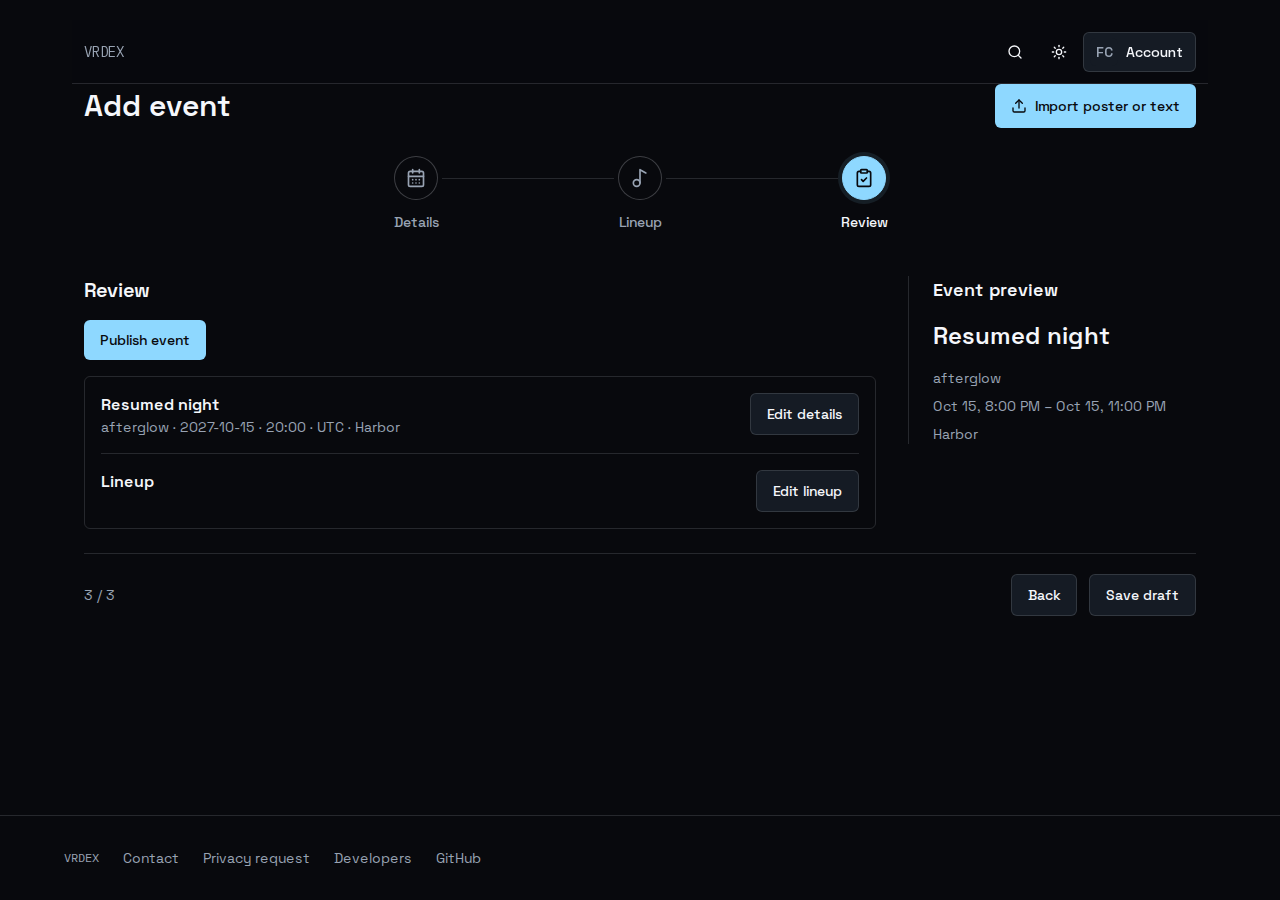Click Import poster or text button
Image resolution: width=1280 pixels, height=900 pixels.
pos(1095,106)
